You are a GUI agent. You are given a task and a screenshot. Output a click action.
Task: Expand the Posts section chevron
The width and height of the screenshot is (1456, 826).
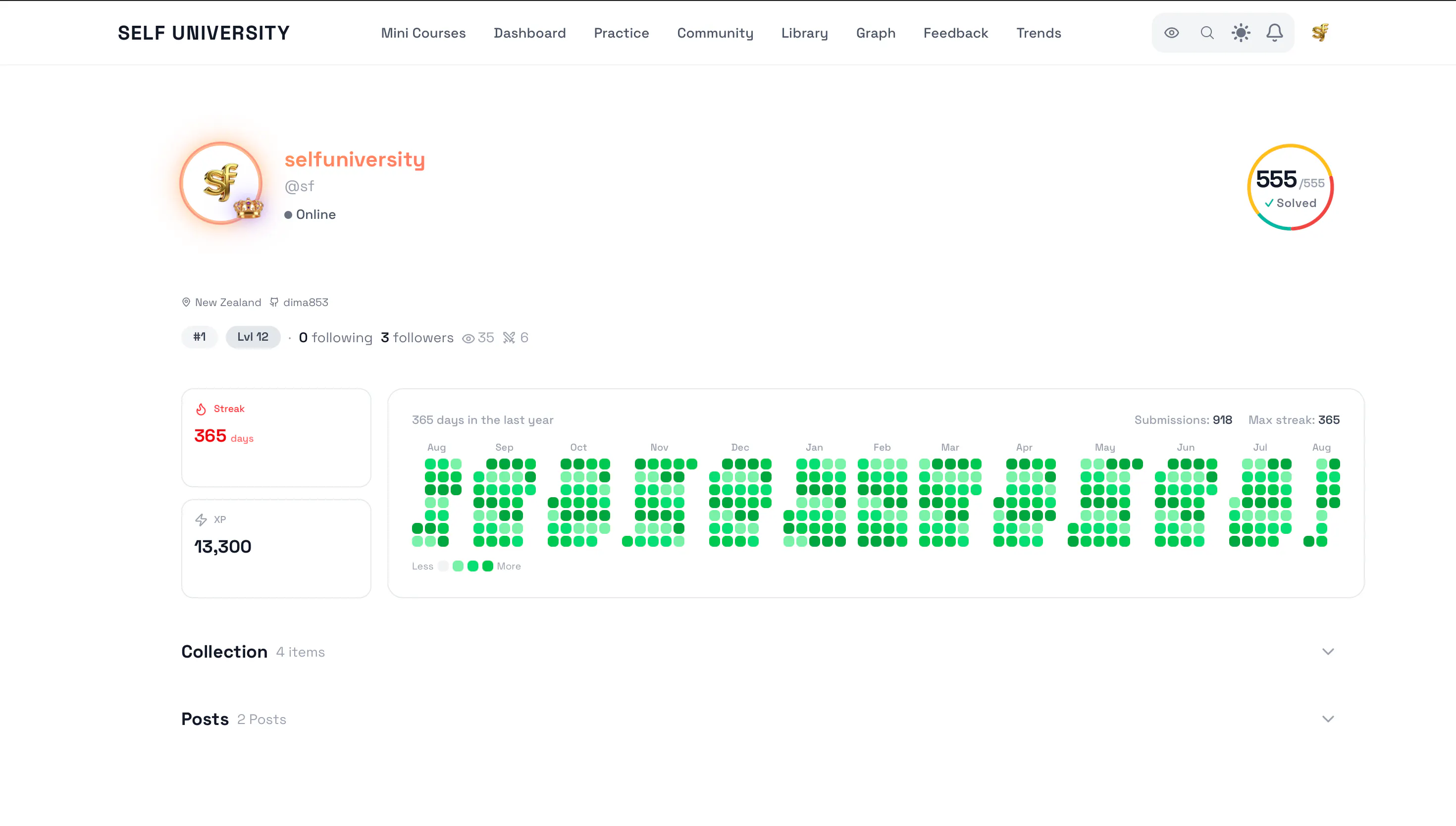tap(1328, 719)
